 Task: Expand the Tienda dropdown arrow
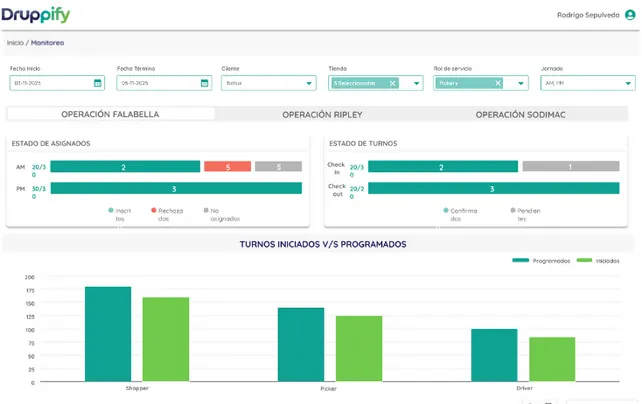(x=416, y=83)
